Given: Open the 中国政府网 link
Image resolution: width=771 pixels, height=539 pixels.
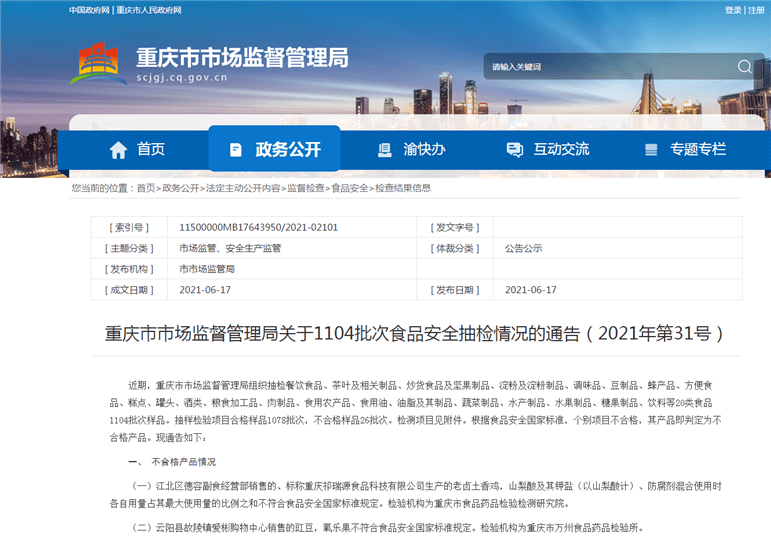Looking at the screenshot, I should (89, 10).
